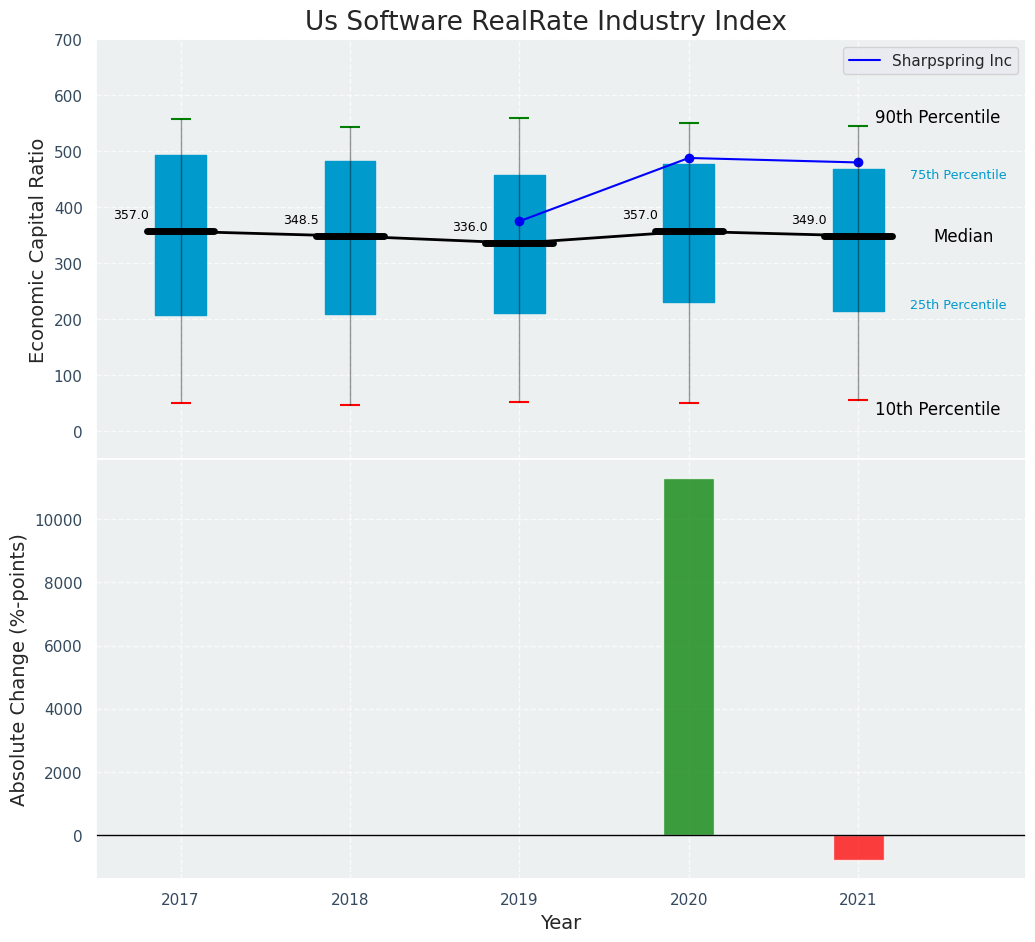Click the Median annotation label
Screen dimensions: 1035x942
[x=963, y=236]
